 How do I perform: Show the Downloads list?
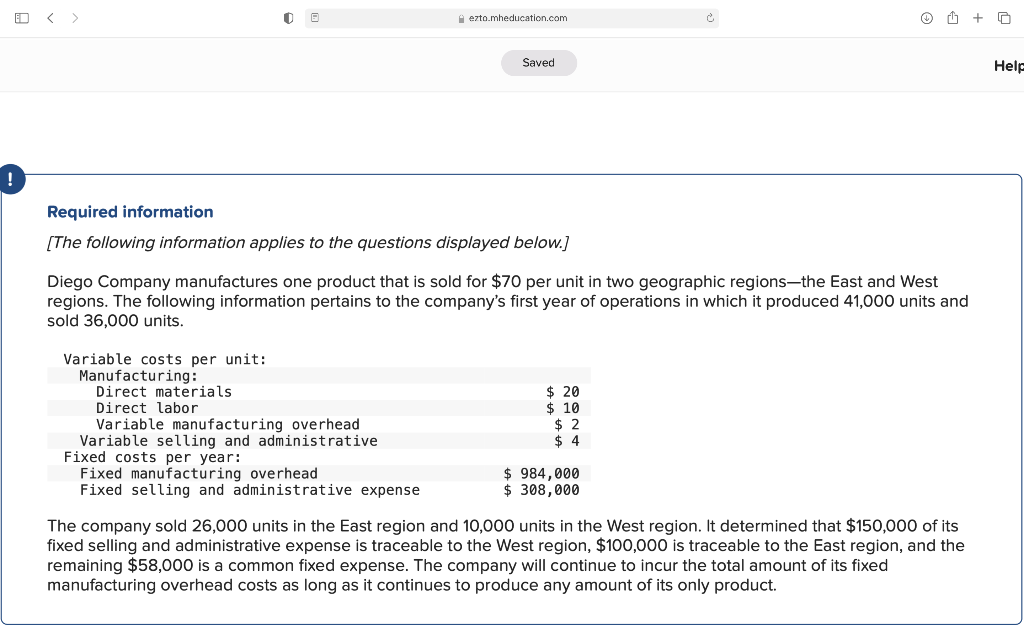(927, 17)
